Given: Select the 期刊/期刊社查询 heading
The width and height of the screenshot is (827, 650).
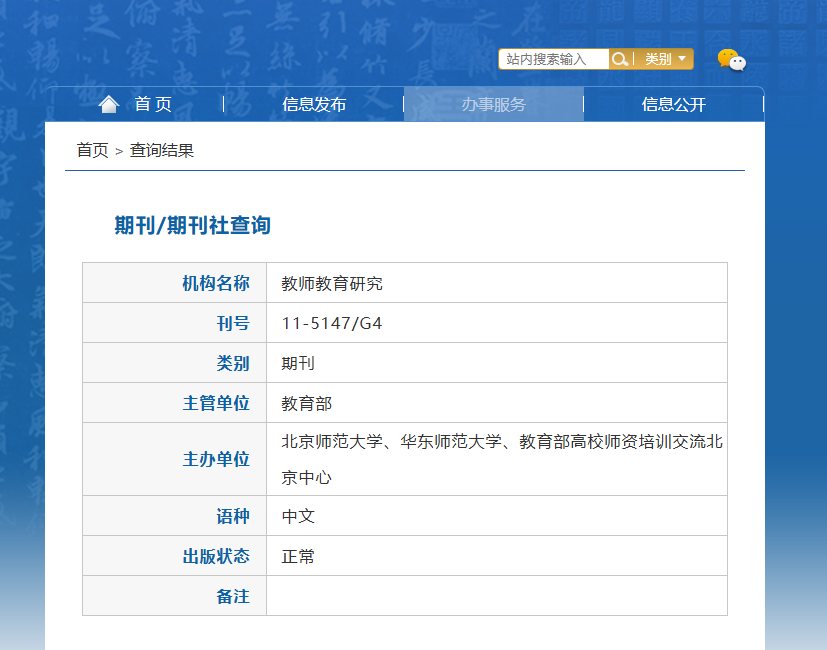Looking at the screenshot, I should click(193, 225).
